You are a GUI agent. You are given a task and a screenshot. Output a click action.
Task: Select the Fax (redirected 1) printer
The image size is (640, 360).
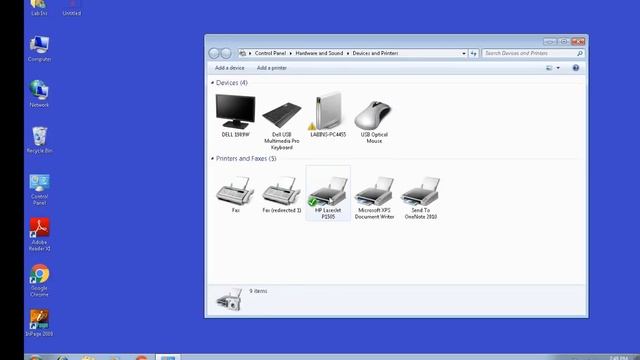tap(281, 191)
